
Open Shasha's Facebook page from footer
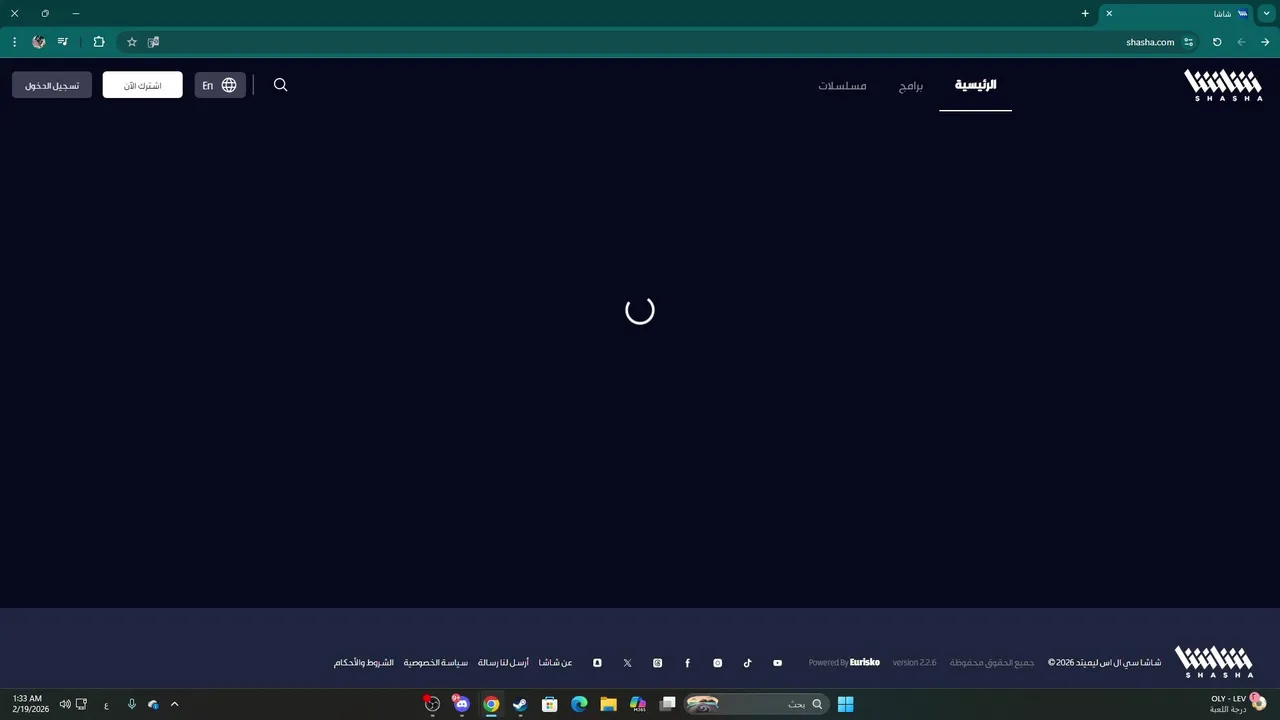(687, 663)
